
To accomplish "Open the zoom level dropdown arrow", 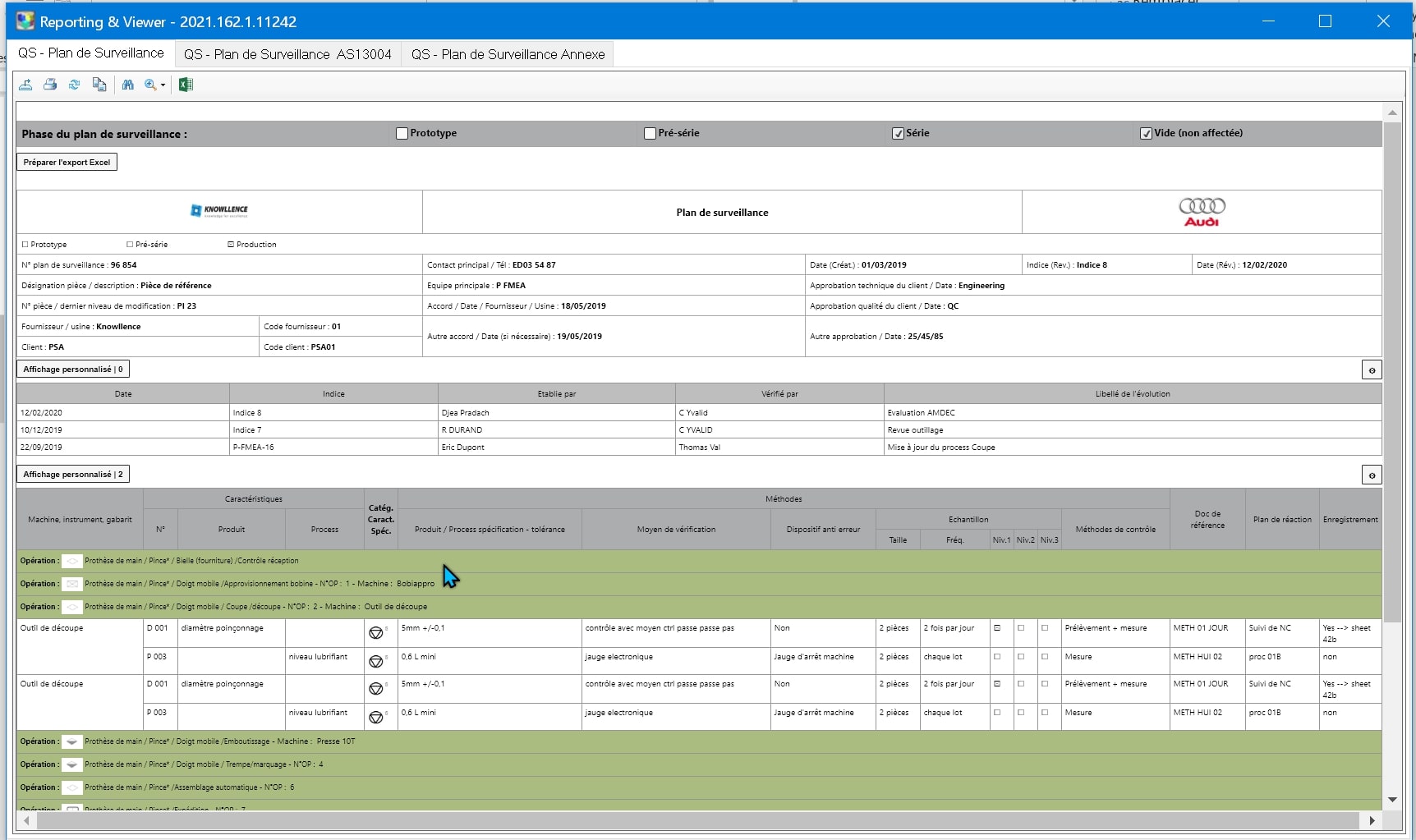I will tap(163, 85).
